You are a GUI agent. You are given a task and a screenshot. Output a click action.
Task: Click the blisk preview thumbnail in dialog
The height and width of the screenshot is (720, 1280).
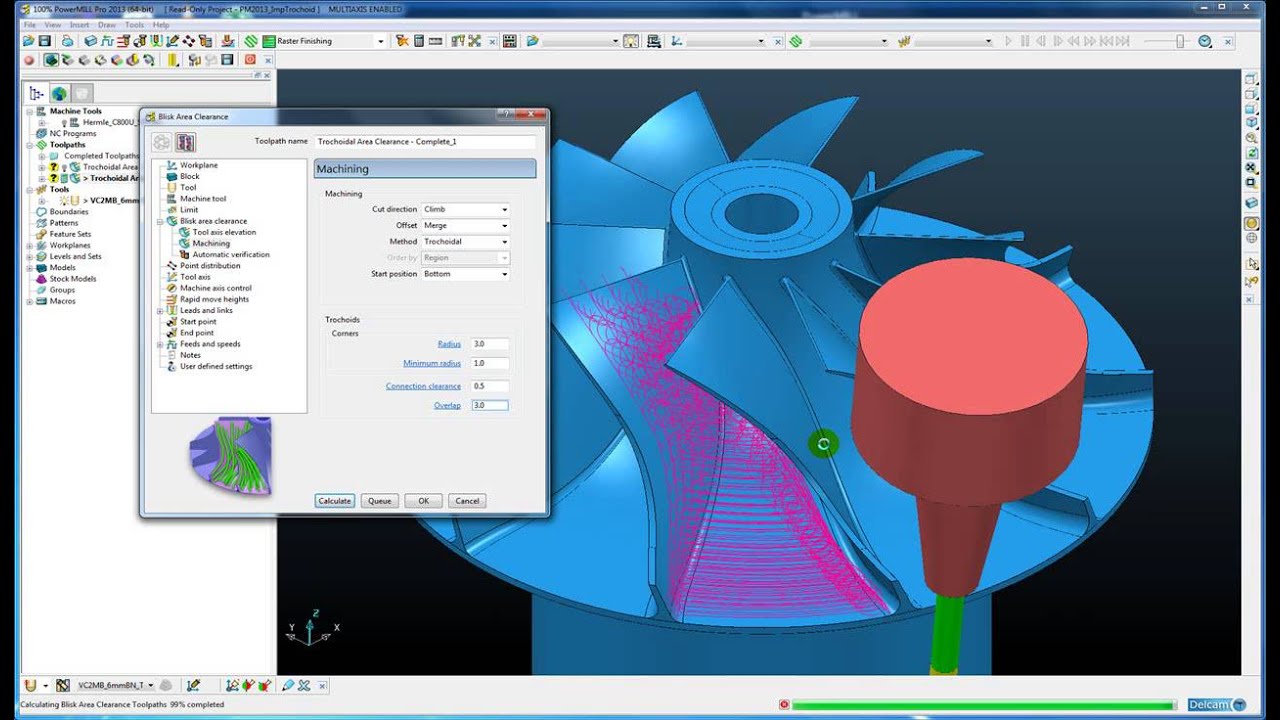coord(230,456)
